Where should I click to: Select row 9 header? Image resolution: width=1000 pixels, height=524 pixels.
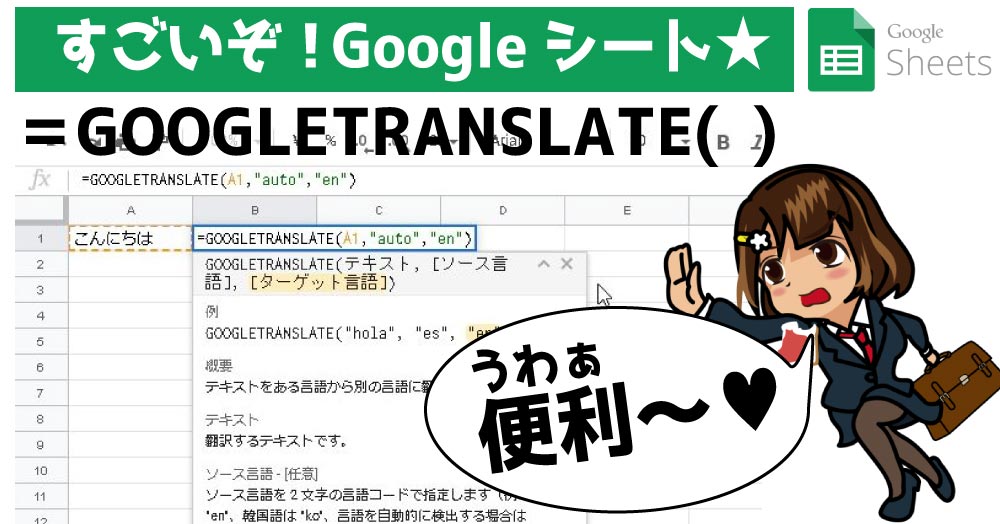pos(41,445)
